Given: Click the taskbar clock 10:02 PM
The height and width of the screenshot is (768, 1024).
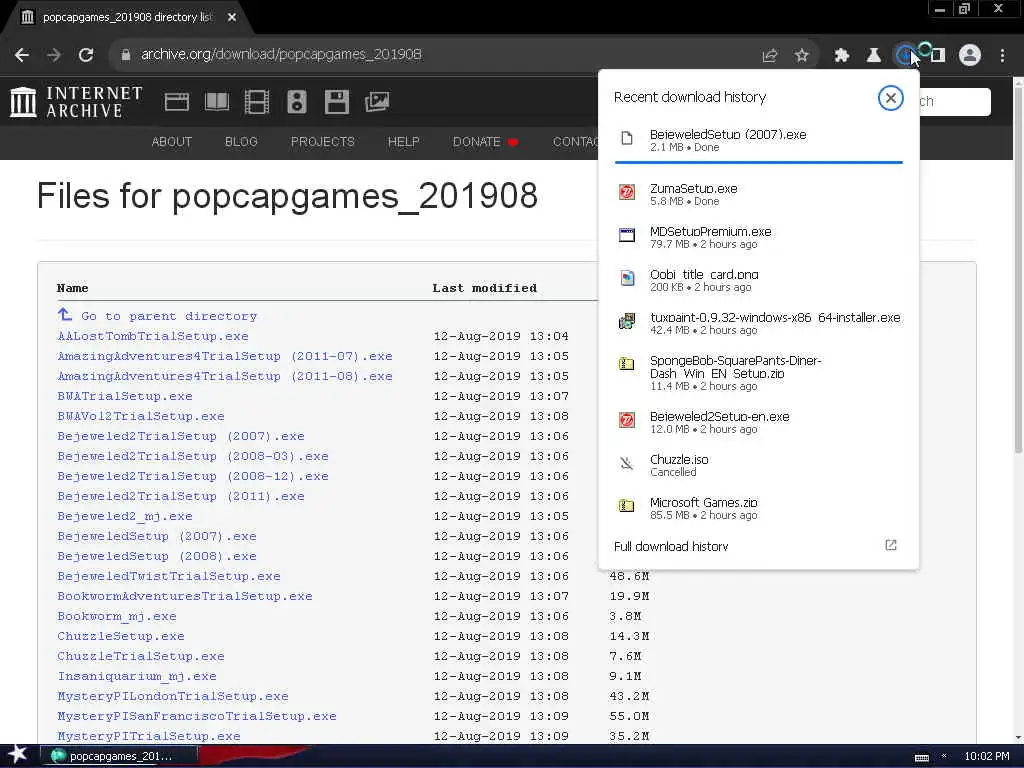Looking at the screenshot, I should click(987, 756).
